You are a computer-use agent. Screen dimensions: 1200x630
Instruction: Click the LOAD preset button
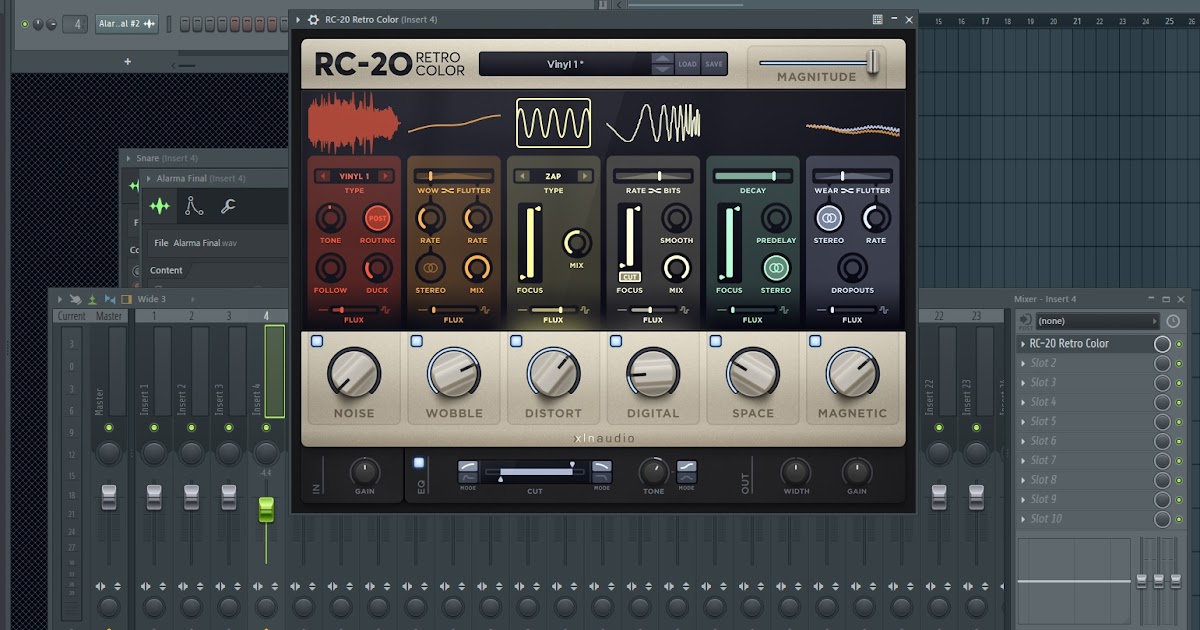(687, 63)
